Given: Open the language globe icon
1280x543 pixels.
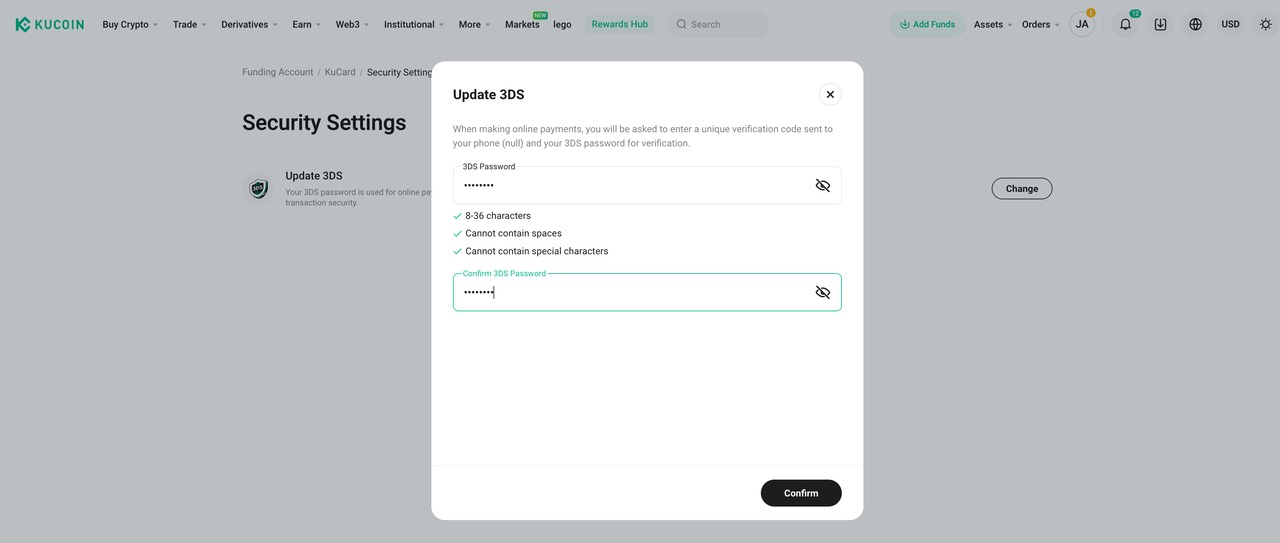Looking at the screenshot, I should tap(1195, 24).
